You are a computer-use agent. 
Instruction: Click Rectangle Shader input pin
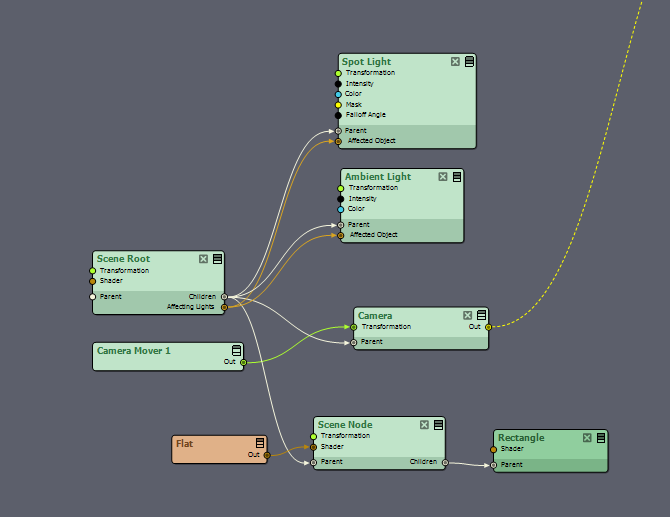494,449
